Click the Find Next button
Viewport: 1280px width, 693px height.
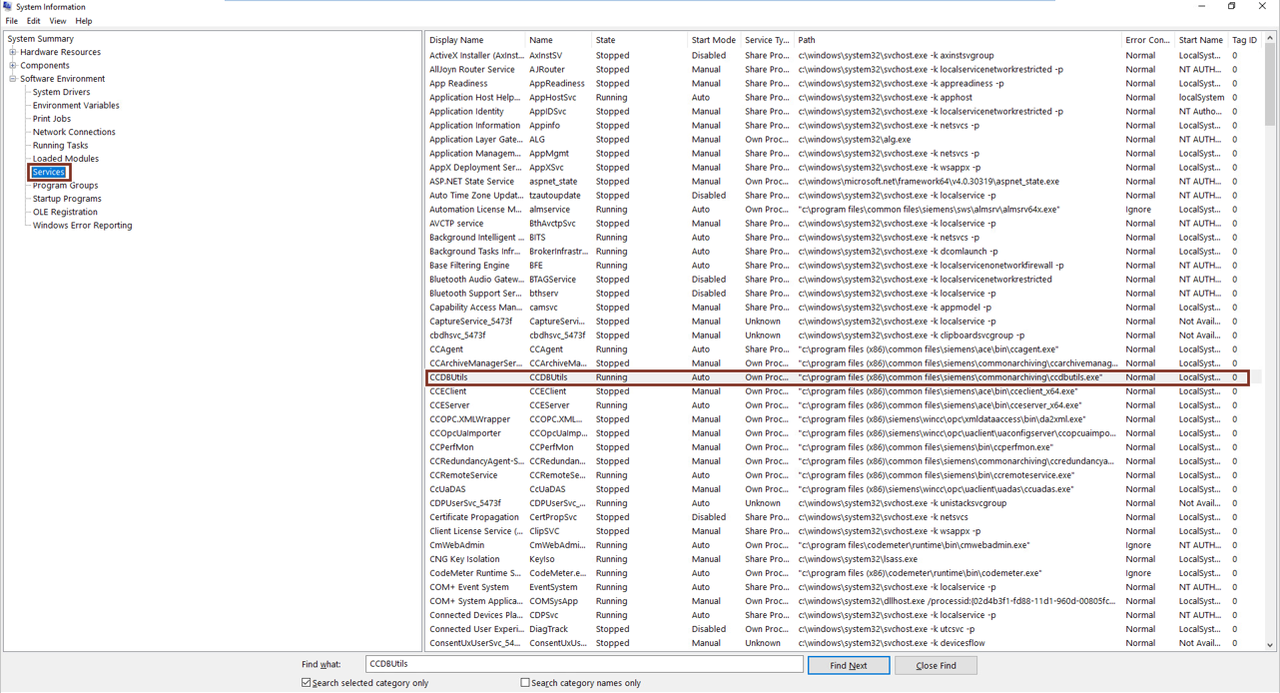pyautogui.click(x=849, y=665)
